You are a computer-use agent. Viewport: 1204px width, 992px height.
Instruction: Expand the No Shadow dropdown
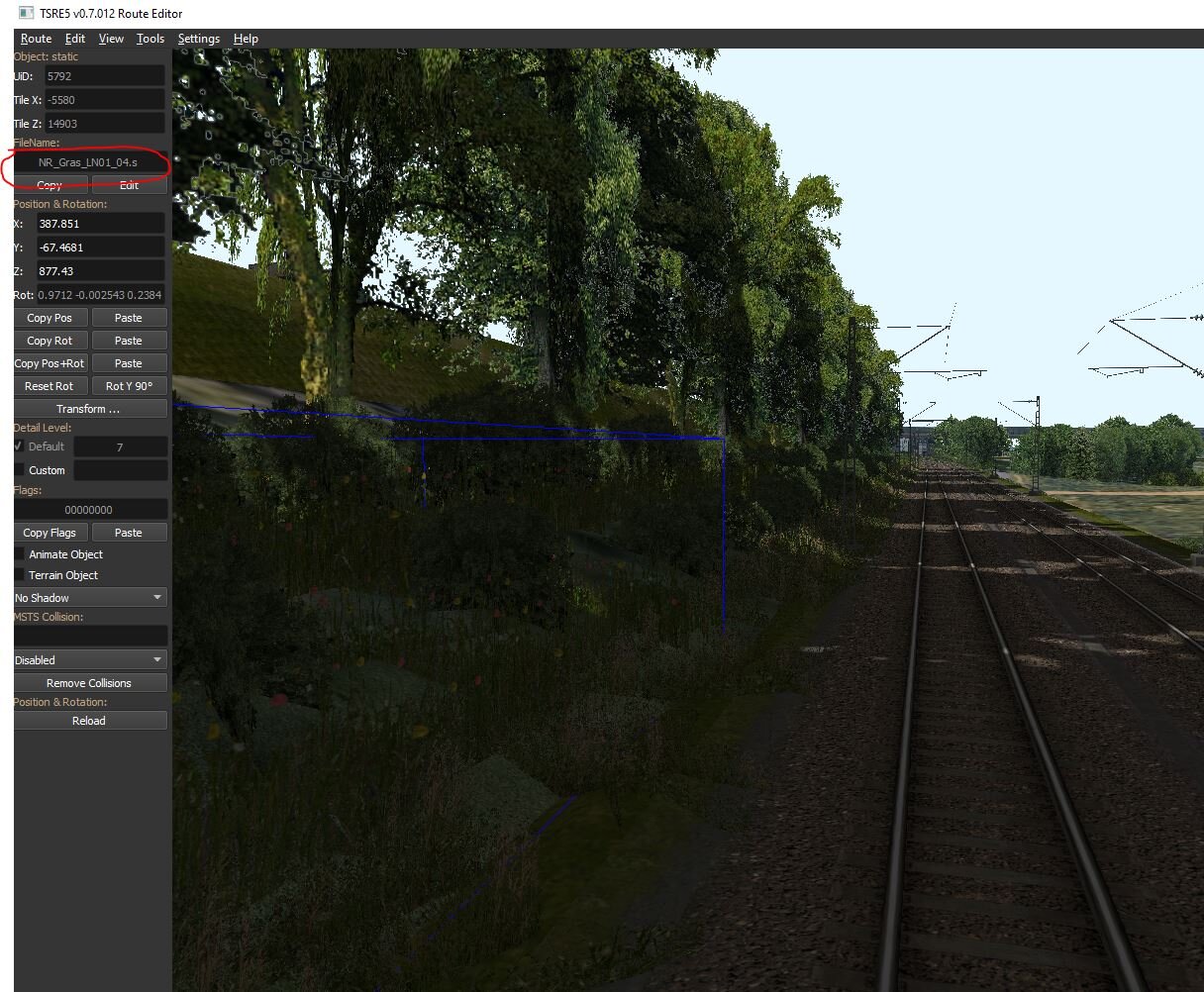pyautogui.click(x=89, y=598)
